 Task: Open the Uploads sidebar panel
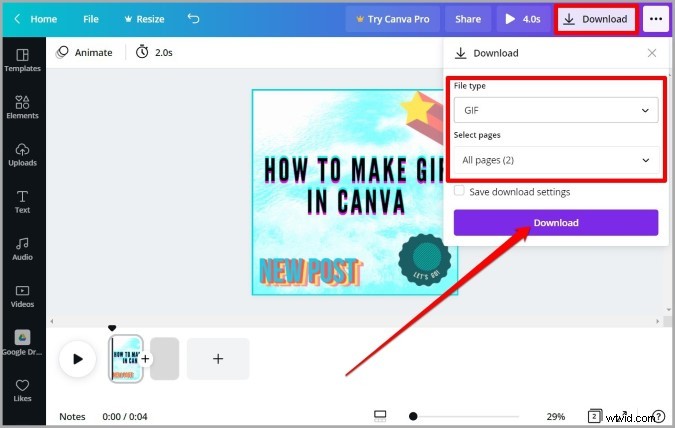click(x=22, y=155)
